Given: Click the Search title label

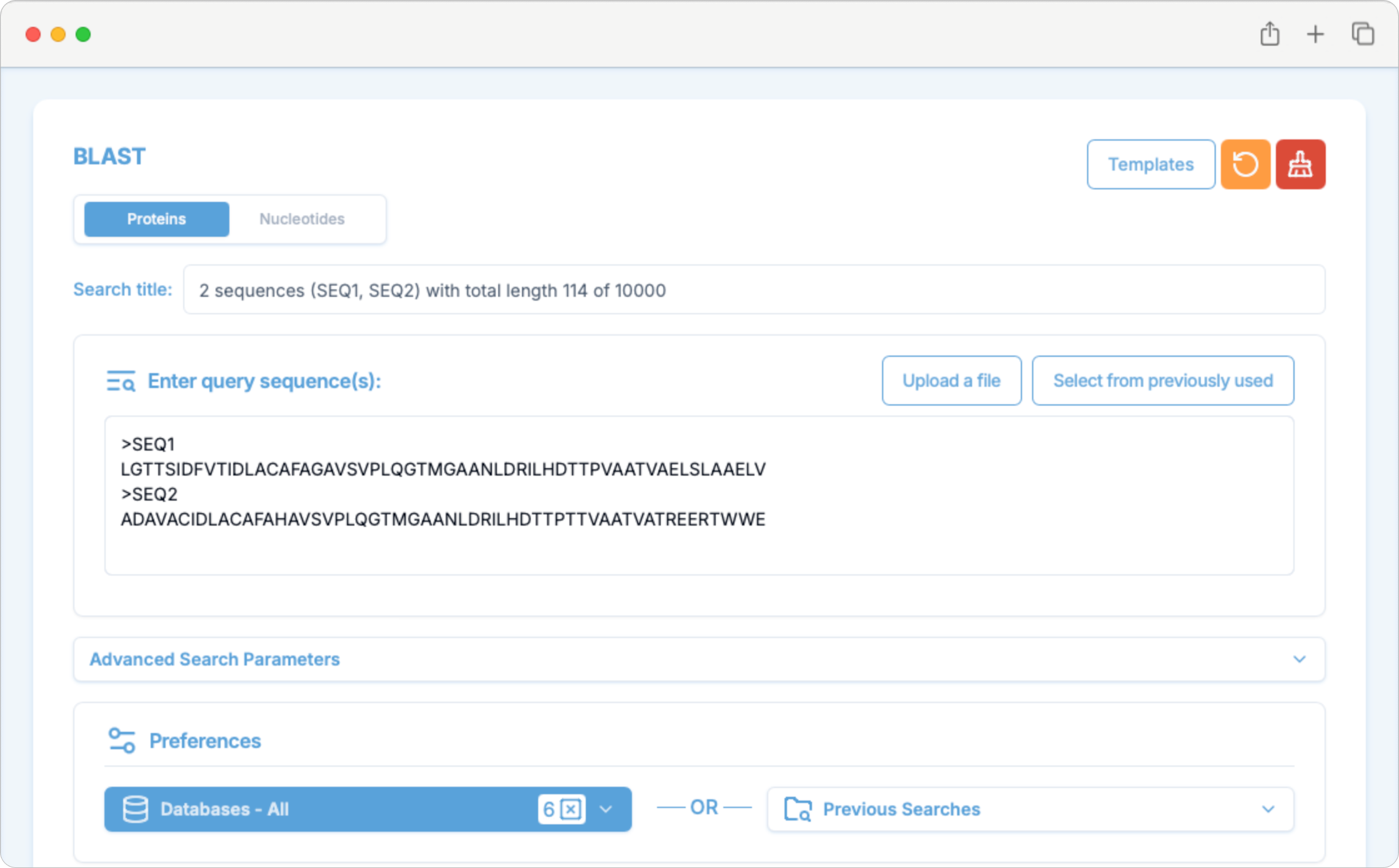Looking at the screenshot, I should point(123,289).
